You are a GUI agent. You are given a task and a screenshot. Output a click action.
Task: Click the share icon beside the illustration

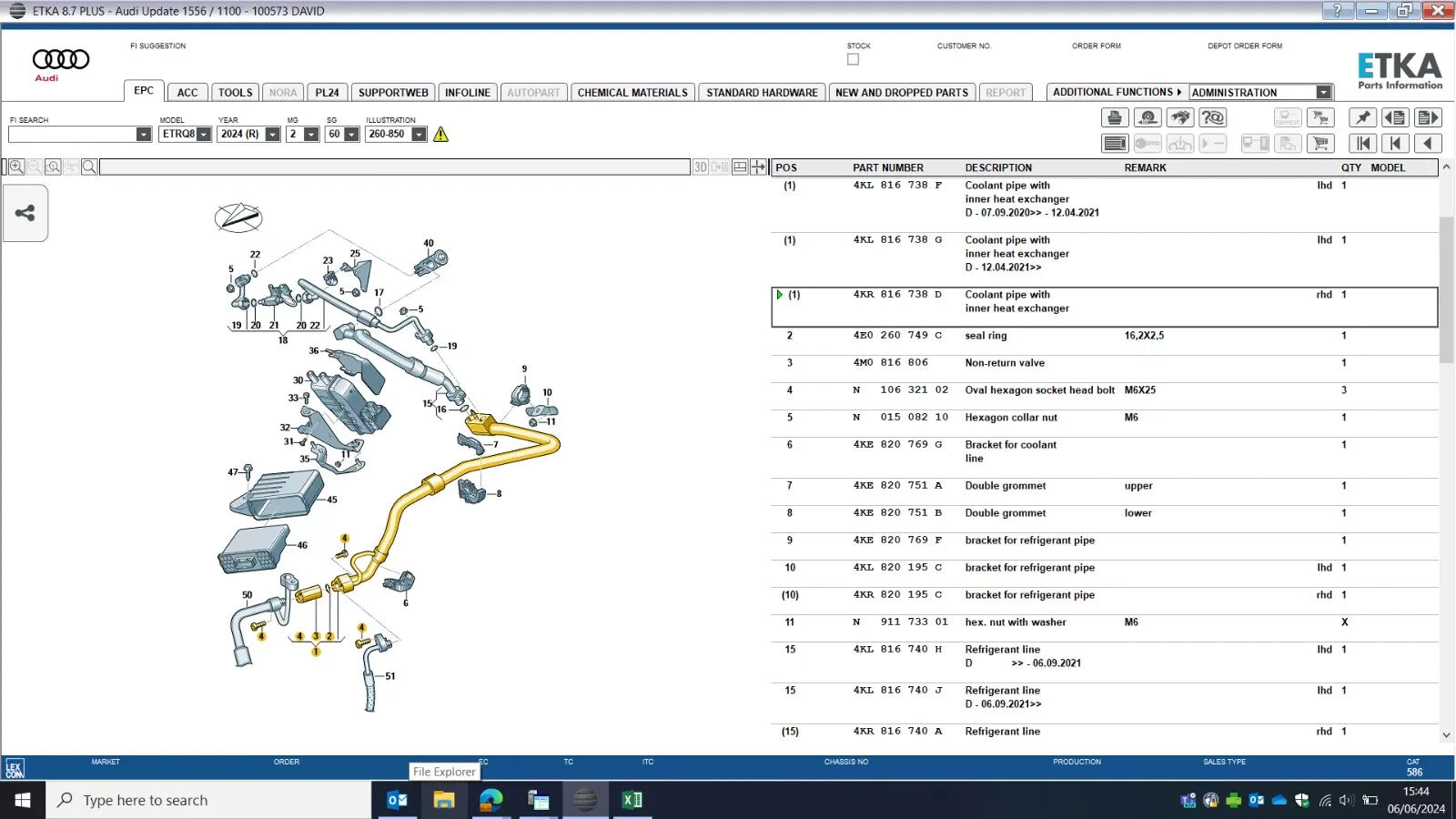tap(25, 214)
